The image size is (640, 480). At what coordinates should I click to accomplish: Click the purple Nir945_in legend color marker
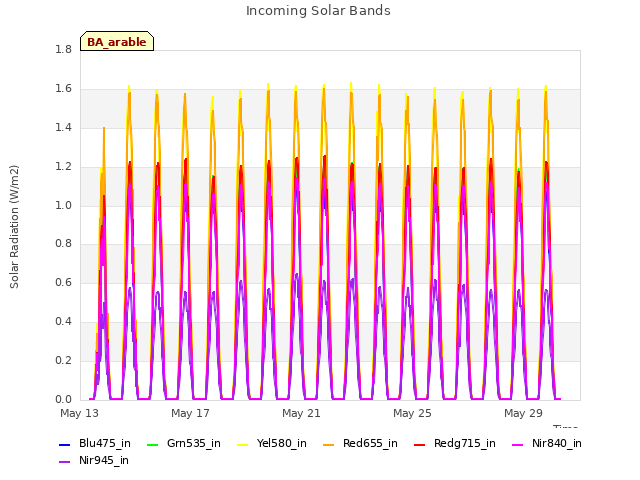64,462
